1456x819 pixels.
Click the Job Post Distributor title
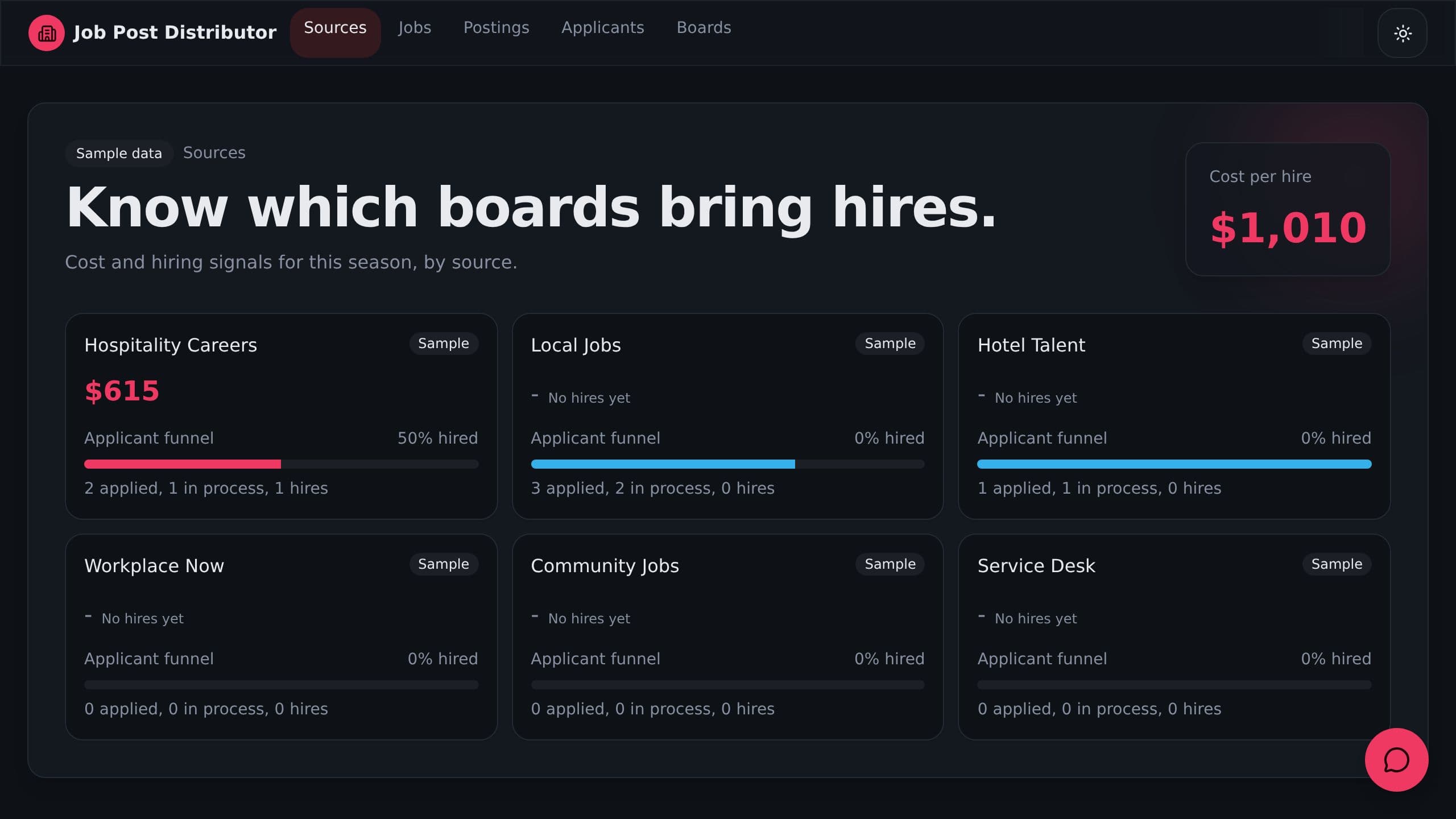(x=175, y=32)
